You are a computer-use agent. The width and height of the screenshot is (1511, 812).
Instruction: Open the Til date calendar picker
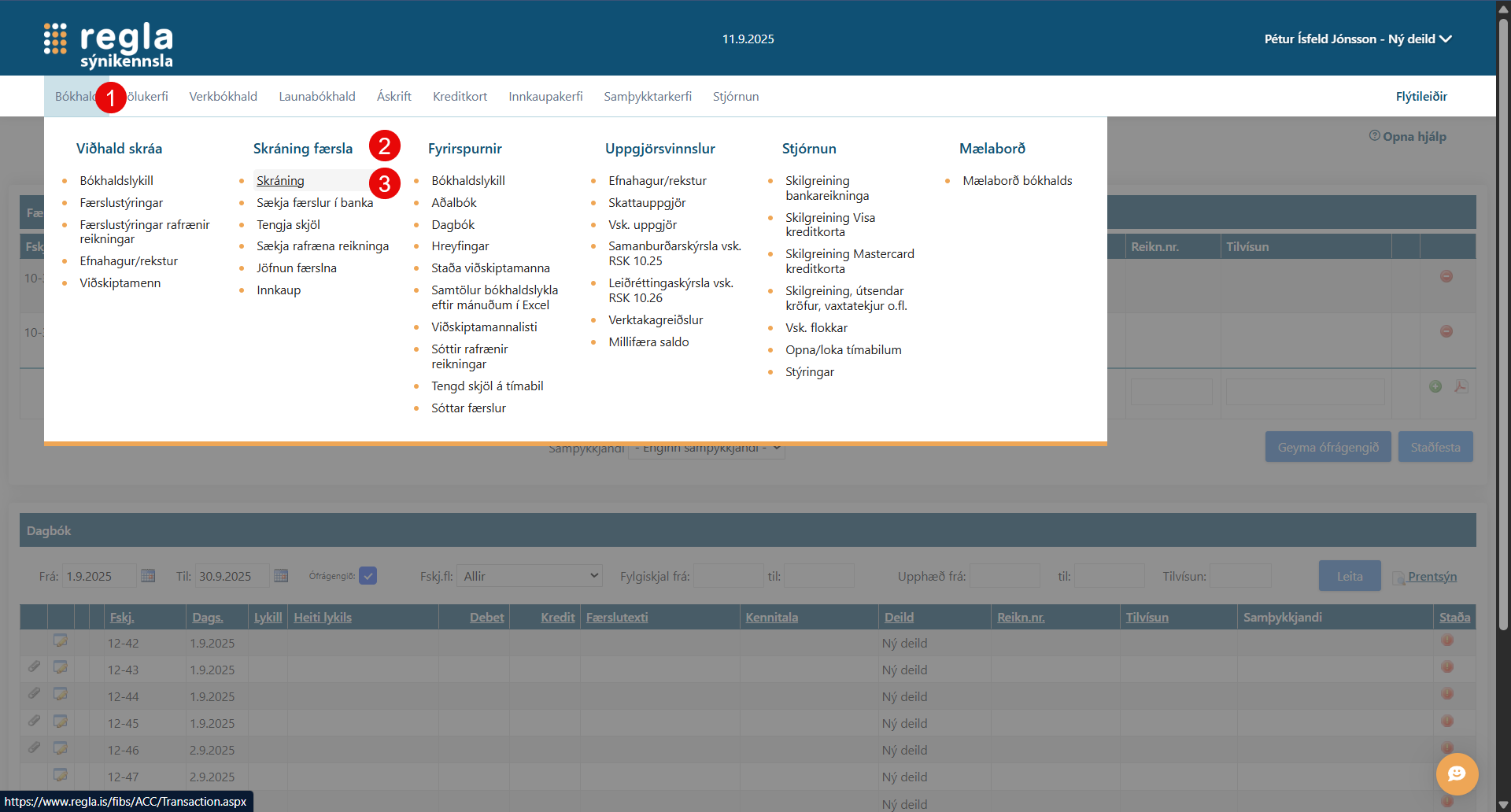click(x=281, y=576)
